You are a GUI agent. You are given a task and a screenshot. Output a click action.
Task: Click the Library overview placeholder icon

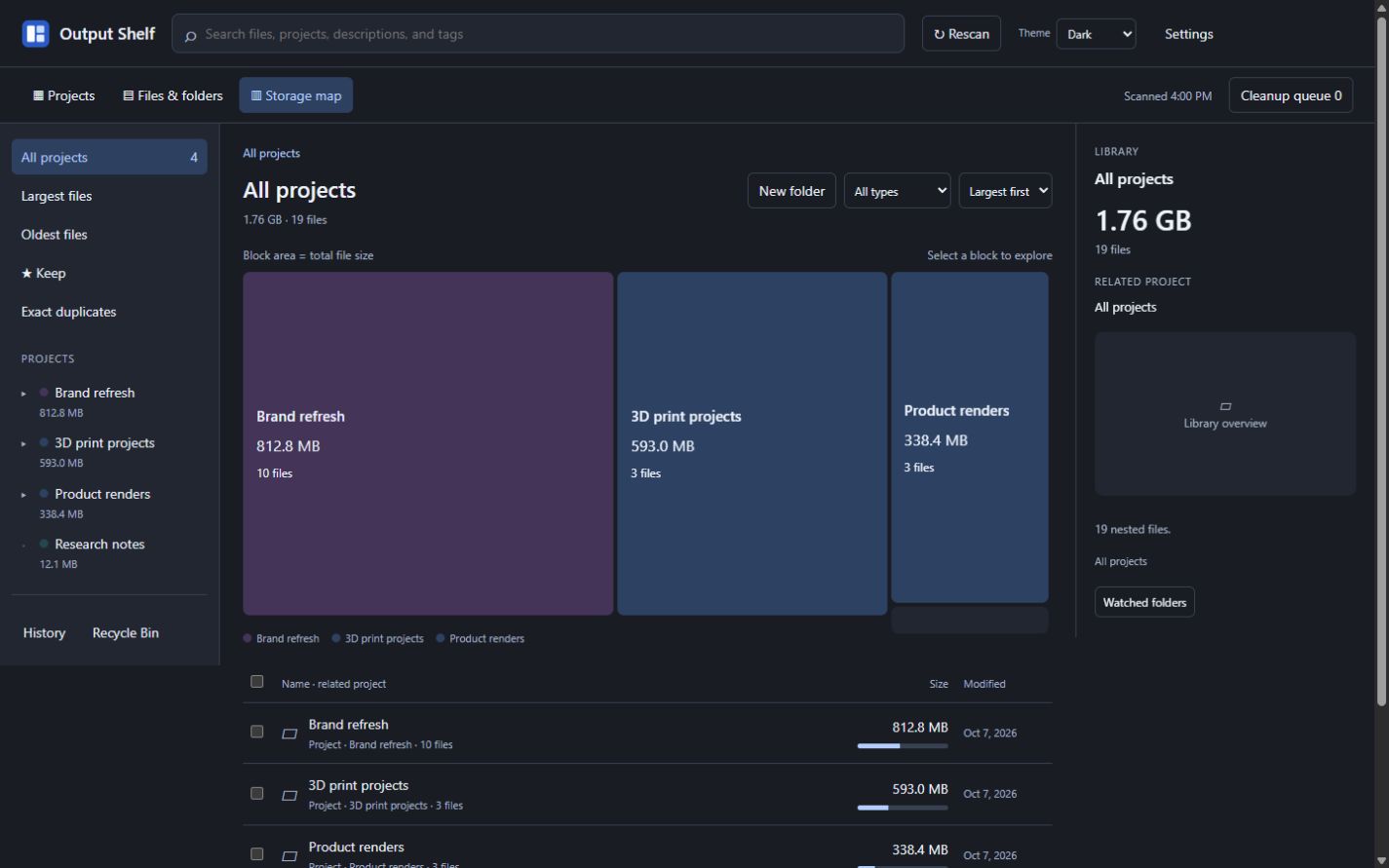click(1225, 406)
